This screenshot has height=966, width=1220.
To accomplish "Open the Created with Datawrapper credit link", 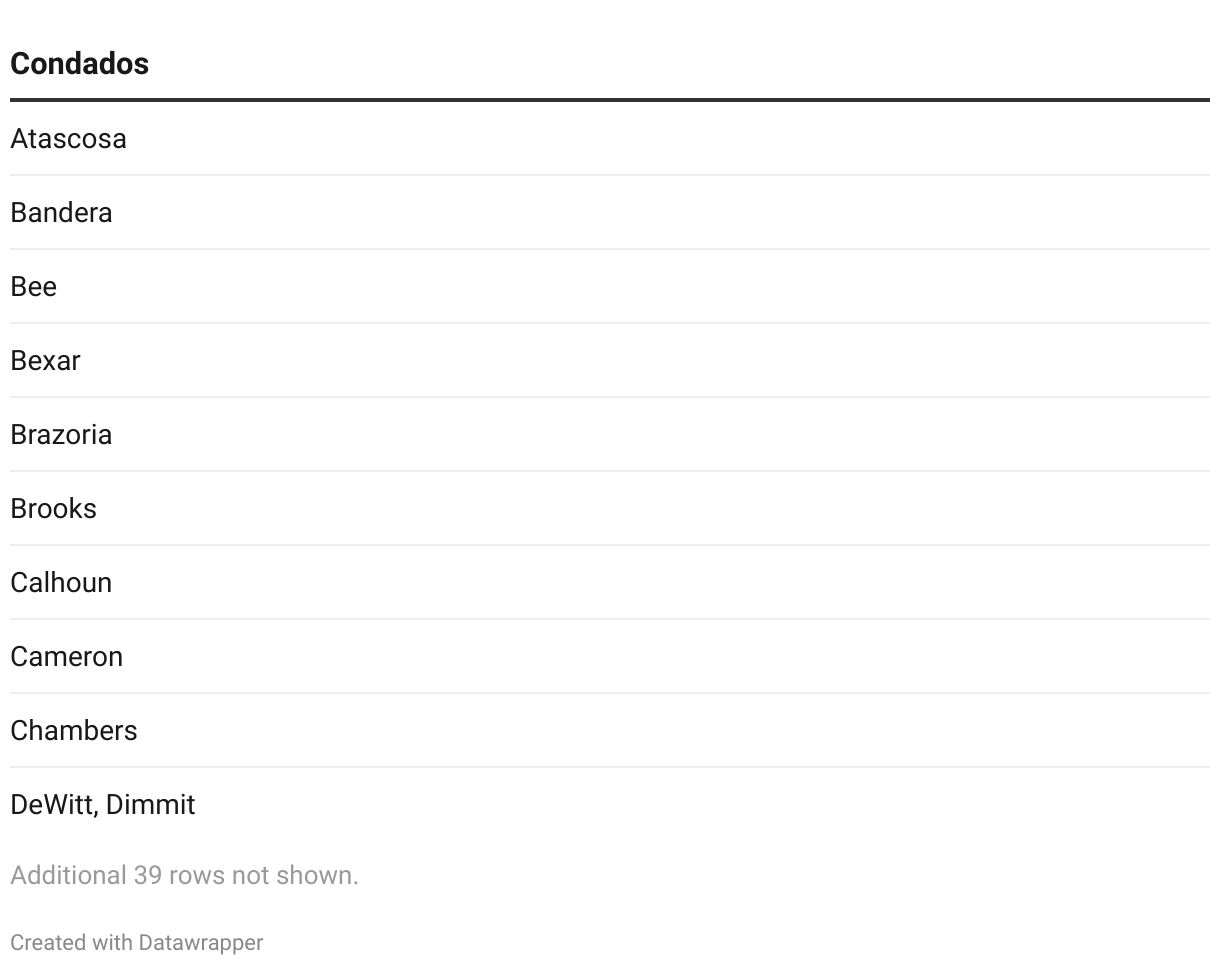I will click(x=136, y=943).
